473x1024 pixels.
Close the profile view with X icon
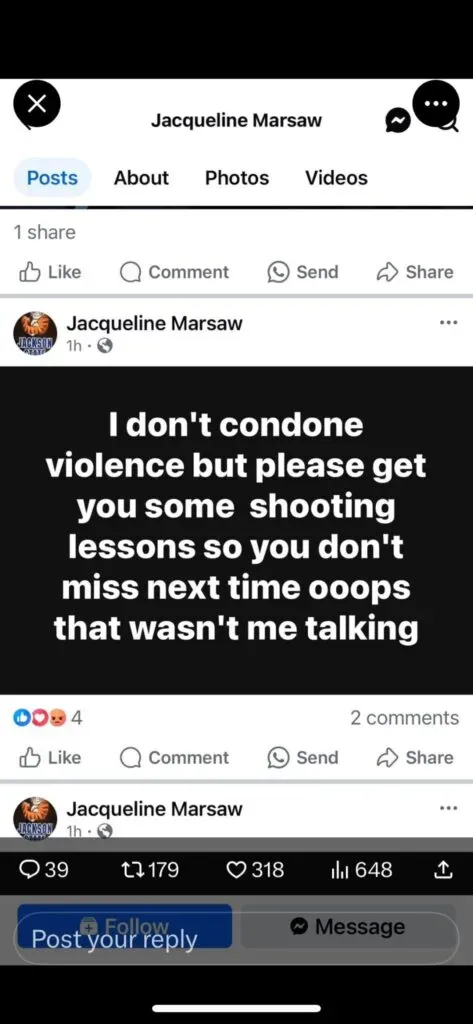point(37,105)
